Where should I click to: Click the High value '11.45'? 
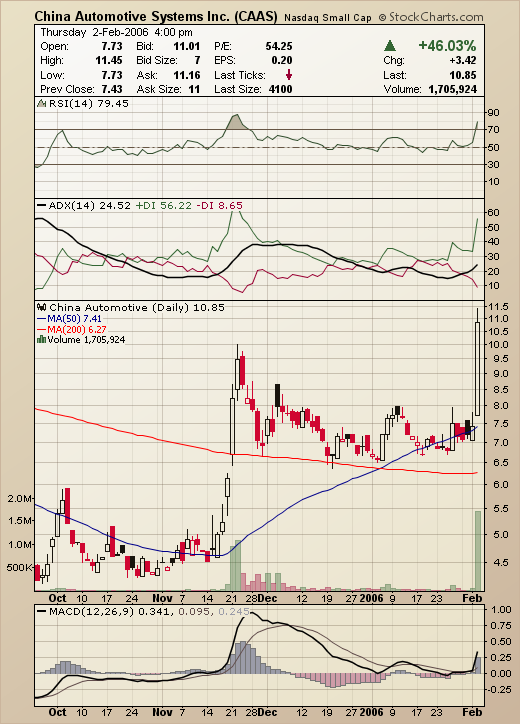click(109, 60)
